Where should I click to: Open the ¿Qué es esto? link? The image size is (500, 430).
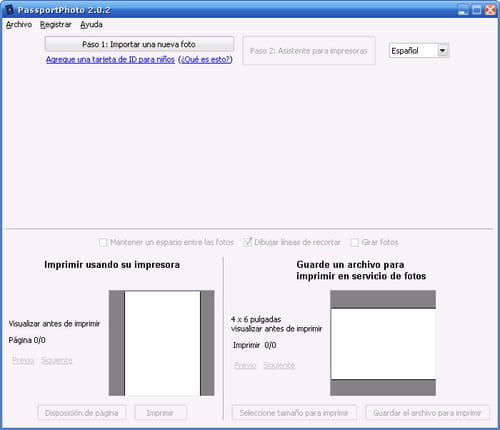point(205,59)
